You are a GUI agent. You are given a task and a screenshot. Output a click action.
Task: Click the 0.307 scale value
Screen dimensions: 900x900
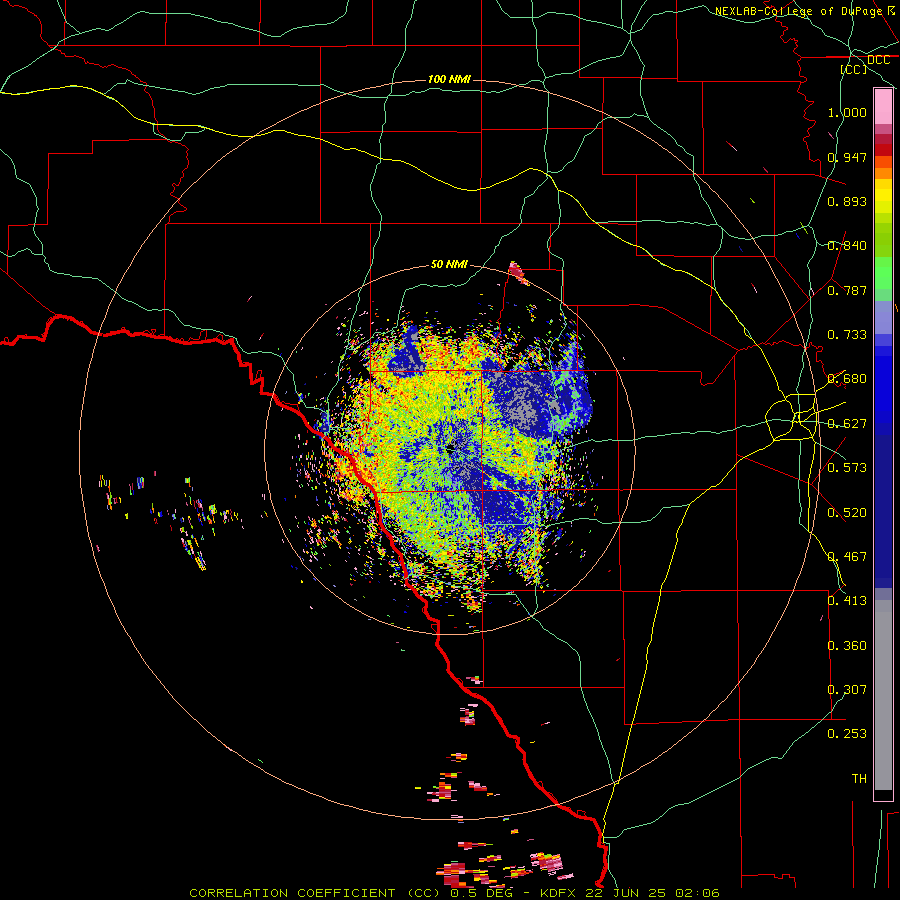[847, 690]
